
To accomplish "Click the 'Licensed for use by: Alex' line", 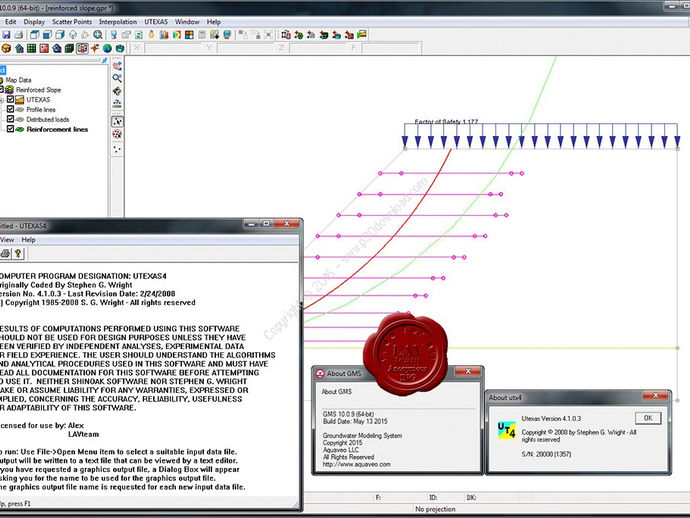I will pyautogui.click(x=42, y=426).
